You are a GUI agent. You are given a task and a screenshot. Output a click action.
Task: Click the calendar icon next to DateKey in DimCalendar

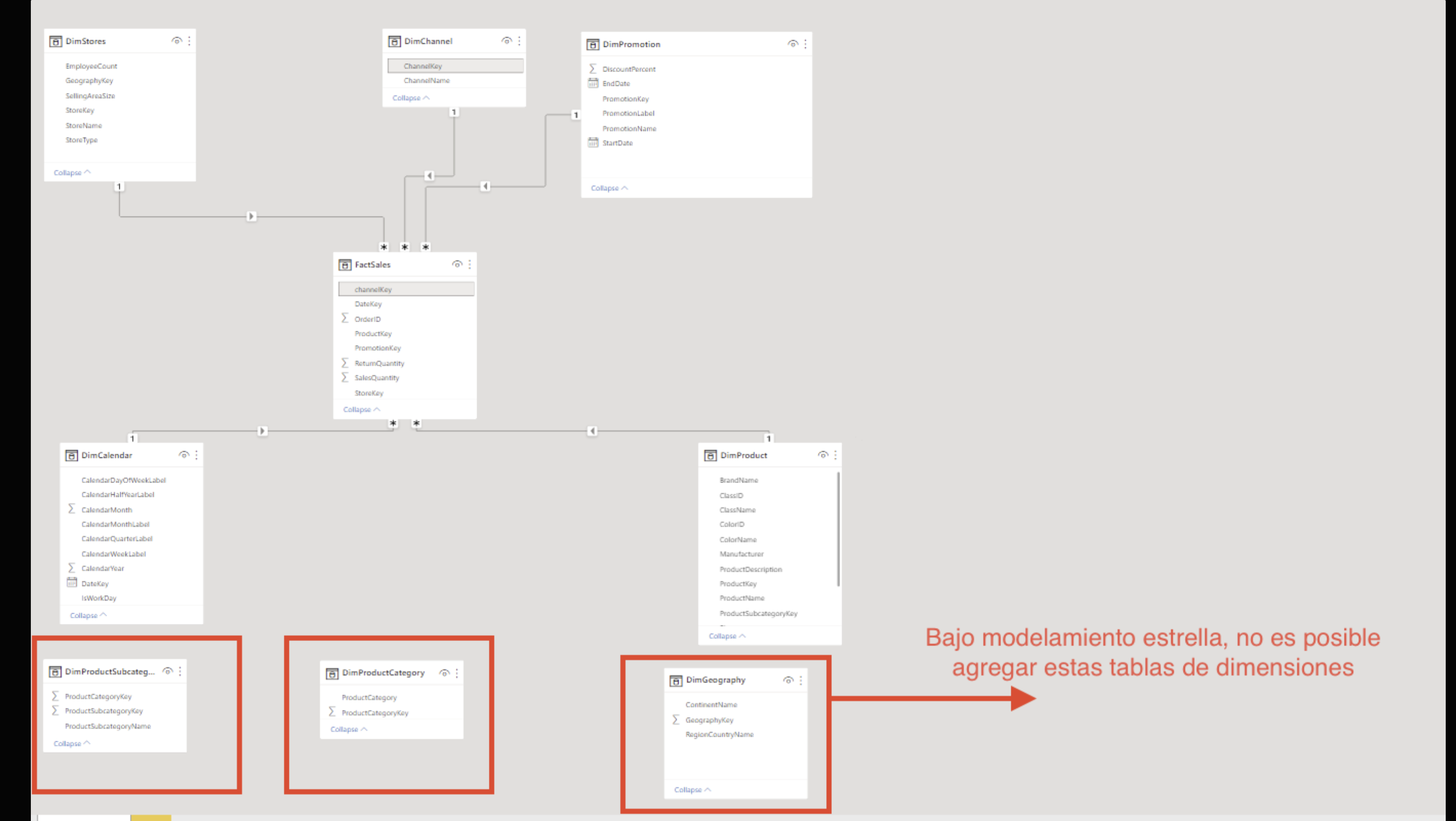(x=72, y=583)
